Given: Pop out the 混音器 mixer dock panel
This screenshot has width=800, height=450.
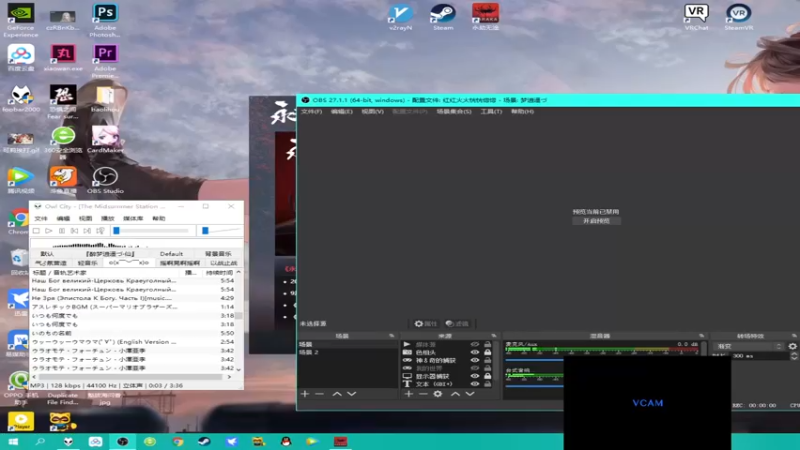Looking at the screenshot, I should 702,336.
